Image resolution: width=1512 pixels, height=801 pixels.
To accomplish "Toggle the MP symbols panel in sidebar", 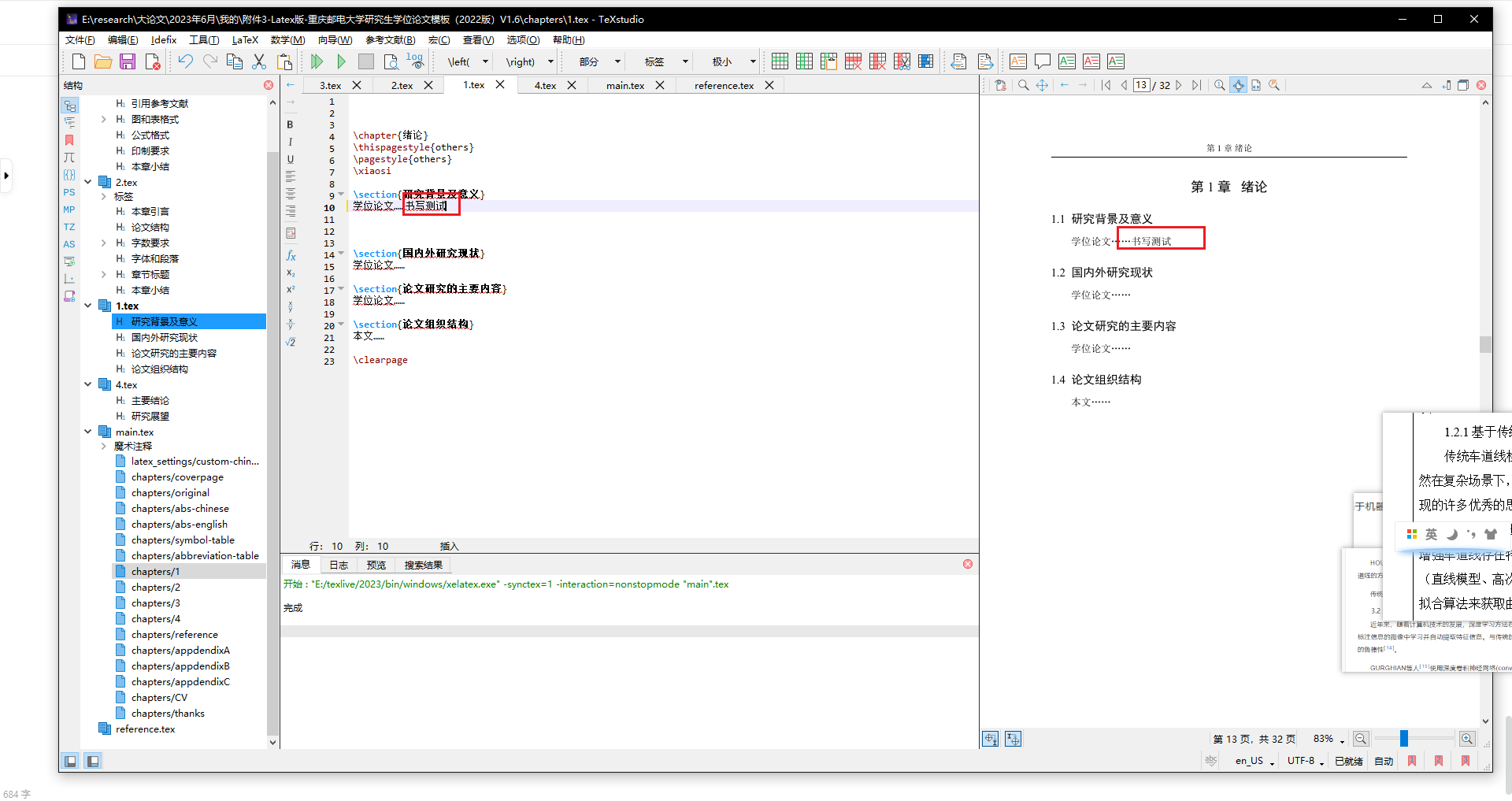I will (x=69, y=210).
